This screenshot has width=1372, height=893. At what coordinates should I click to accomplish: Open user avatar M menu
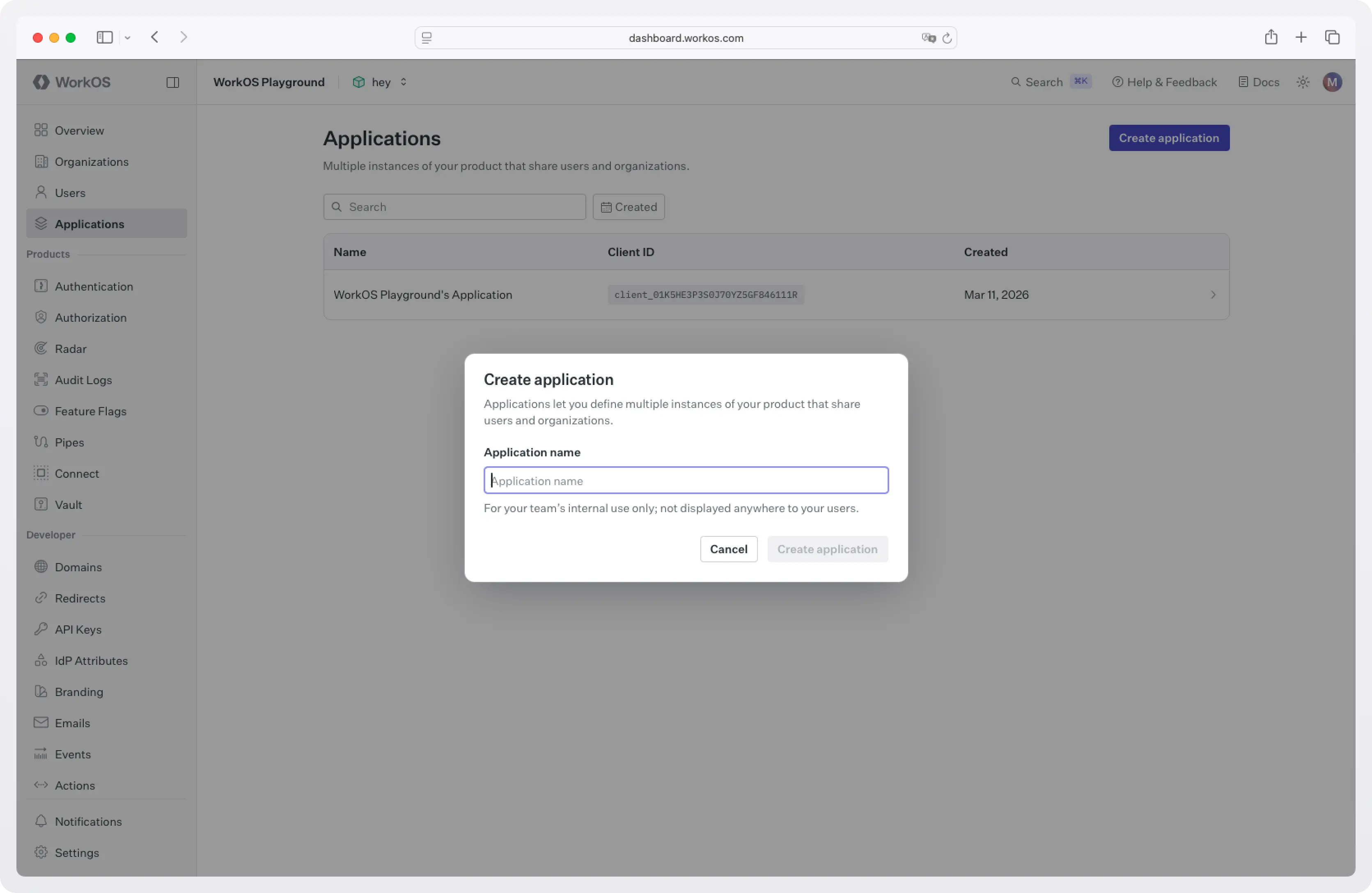click(1332, 82)
